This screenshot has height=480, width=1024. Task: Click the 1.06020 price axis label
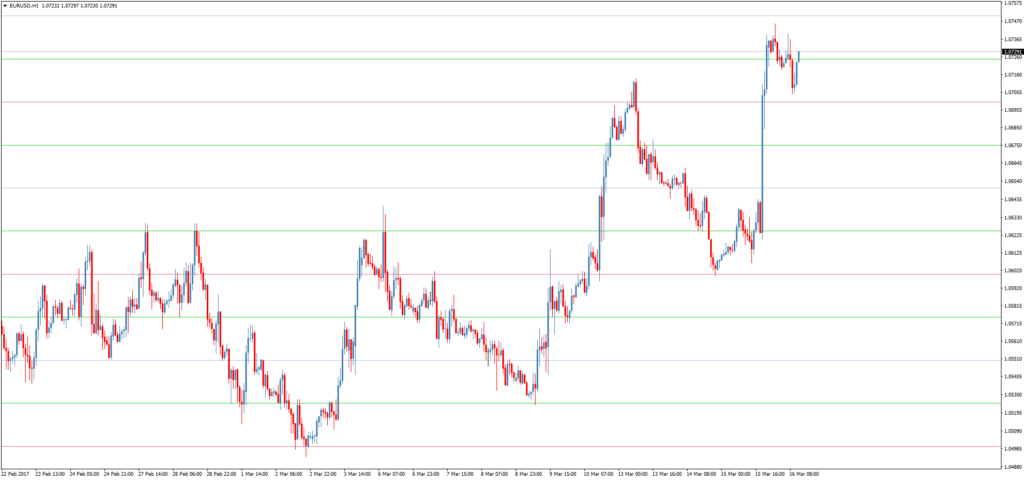[x=1013, y=270]
